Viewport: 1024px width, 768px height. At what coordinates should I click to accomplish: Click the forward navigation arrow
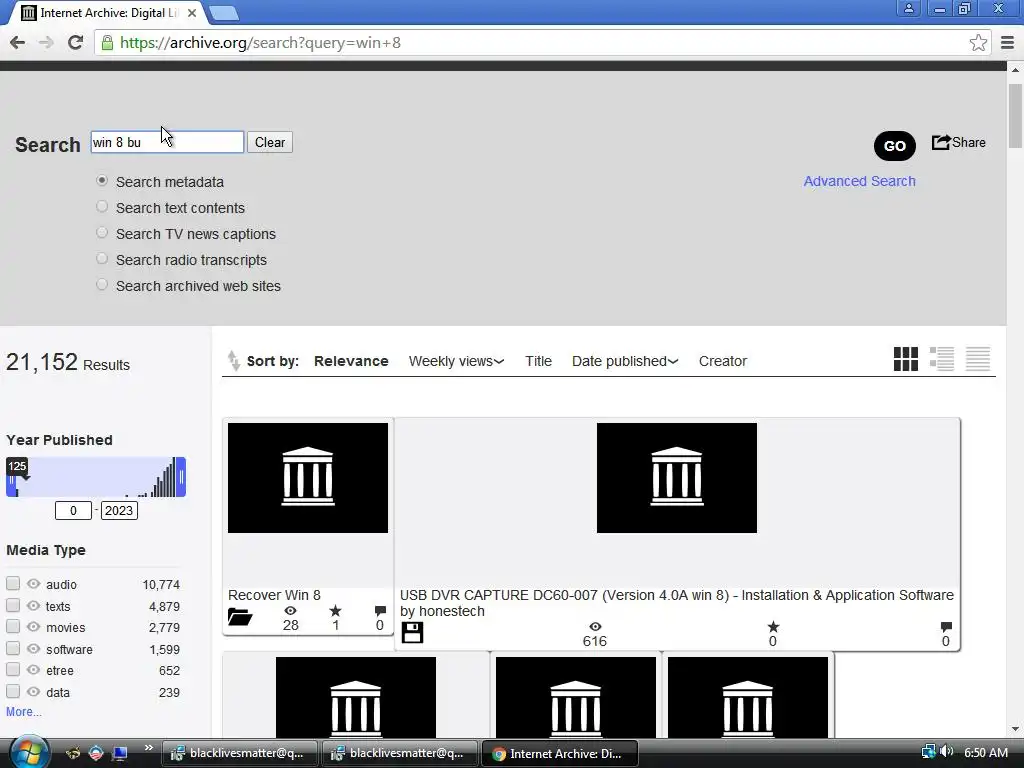46,43
